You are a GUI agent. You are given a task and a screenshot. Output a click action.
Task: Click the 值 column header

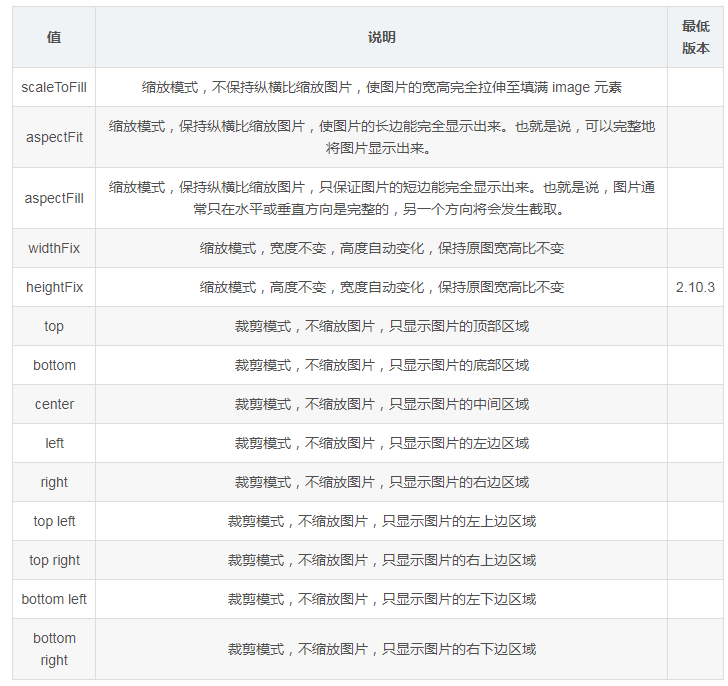click(x=54, y=37)
